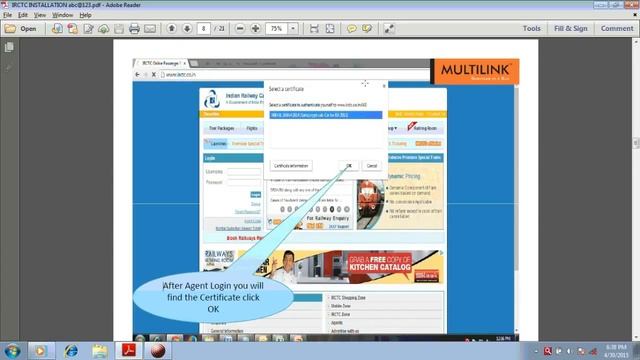Viewport: 640px width, 360px height.
Task: Click the create PDF online icon
Action: click(73, 29)
